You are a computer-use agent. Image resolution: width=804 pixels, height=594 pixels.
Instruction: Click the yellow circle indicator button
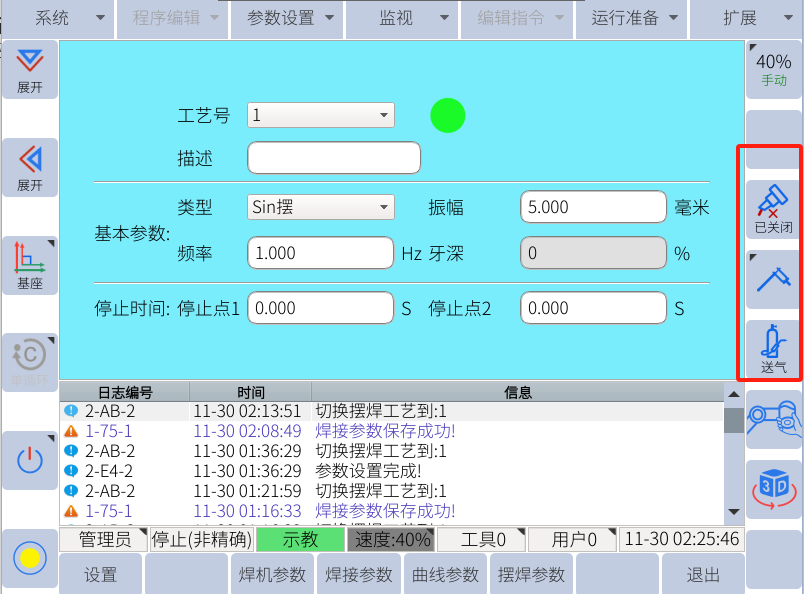click(x=30, y=558)
